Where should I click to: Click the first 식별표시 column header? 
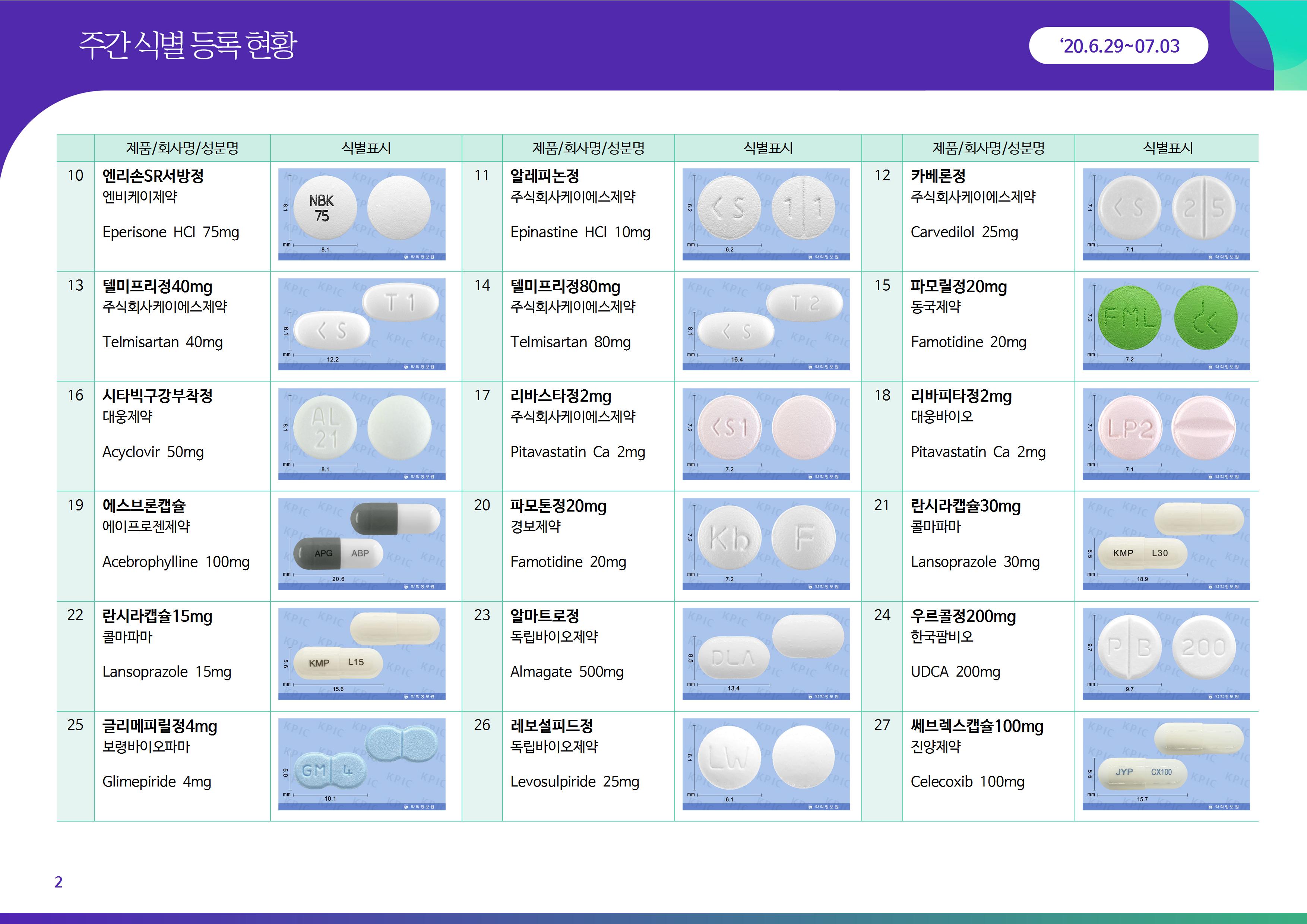(x=365, y=148)
